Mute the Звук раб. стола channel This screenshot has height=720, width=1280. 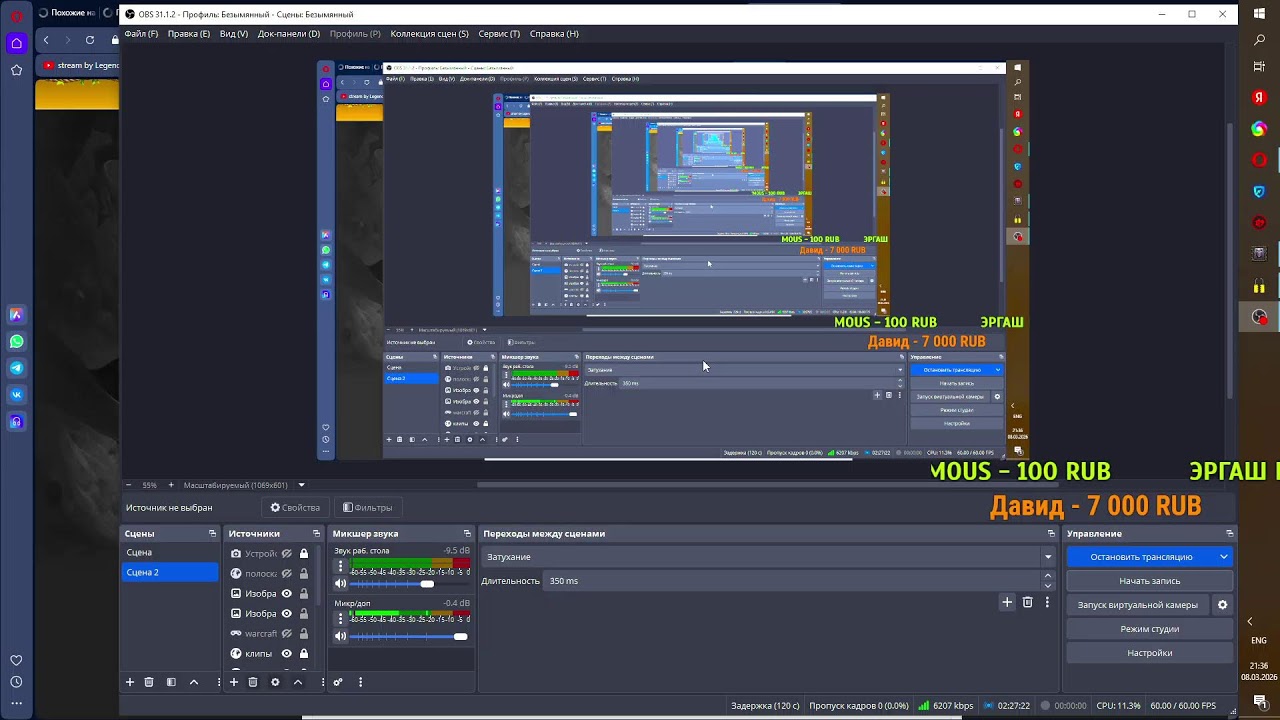pos(340,584)
